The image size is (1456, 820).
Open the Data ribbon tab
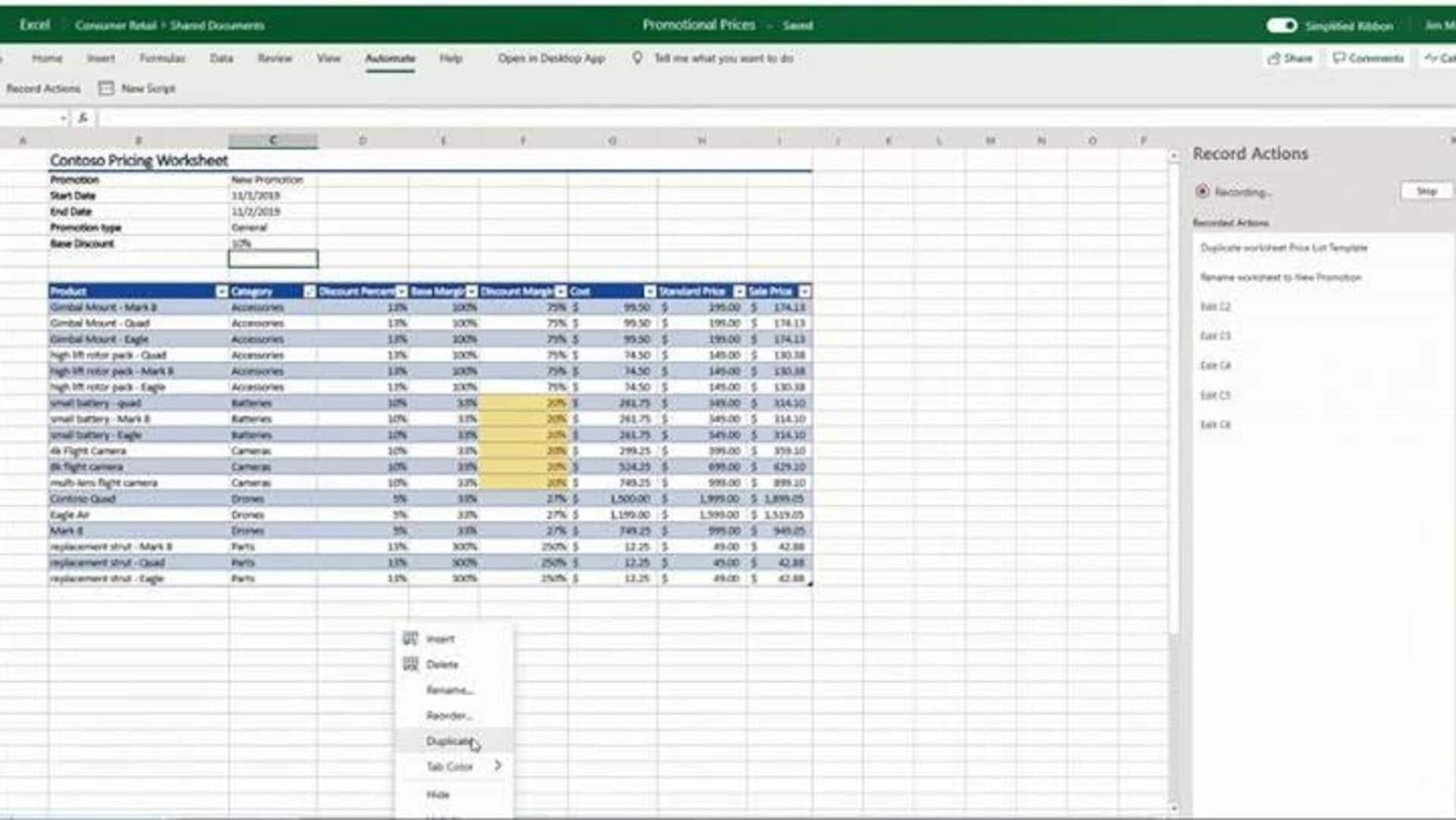pyautogui.click(x=221, y=58)
